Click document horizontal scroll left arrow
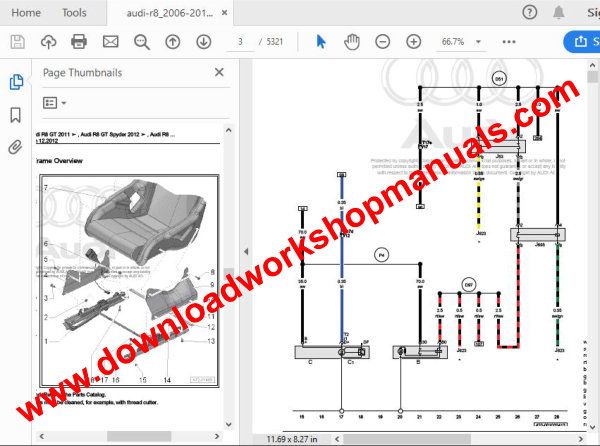 pyautogui.click(x=337, y=439)
